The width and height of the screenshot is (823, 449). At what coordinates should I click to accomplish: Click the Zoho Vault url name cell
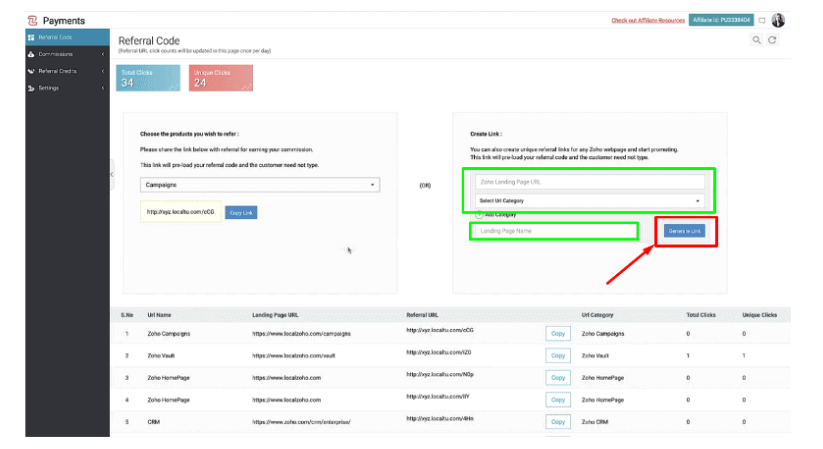pyautogui.click(x=161, y=356)
